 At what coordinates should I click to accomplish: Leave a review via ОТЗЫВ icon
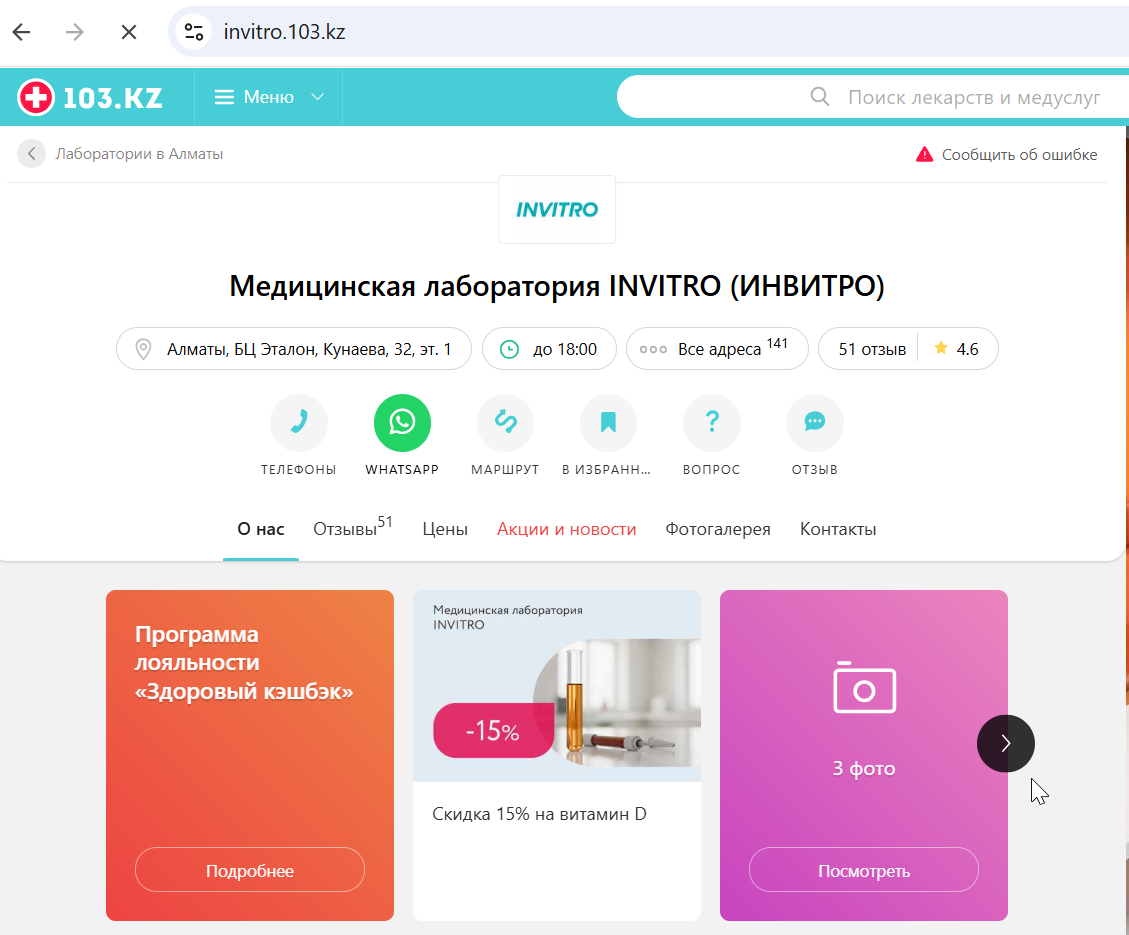coord(814,423)
